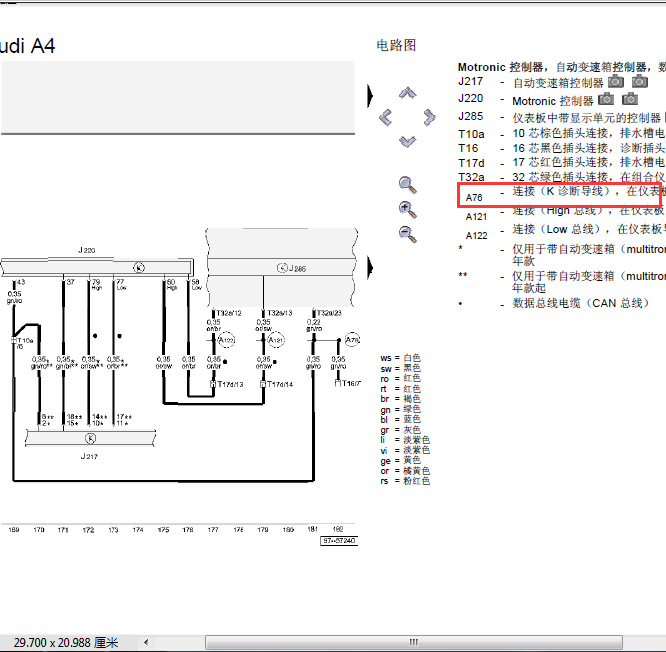Select the gn = 绿色 color code
The height and width of the screenshot is (652, 666).
click(x=400, y=409)
